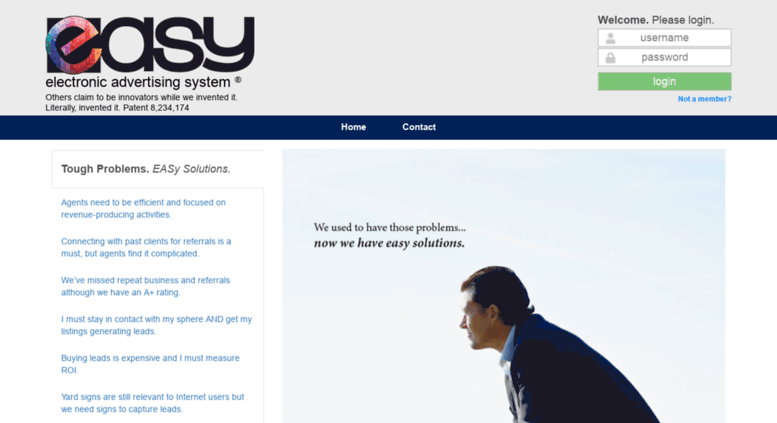The width and height of the screenshot is (777, 423).
Task: Click the EASy colorful logo
Action: 150,45
